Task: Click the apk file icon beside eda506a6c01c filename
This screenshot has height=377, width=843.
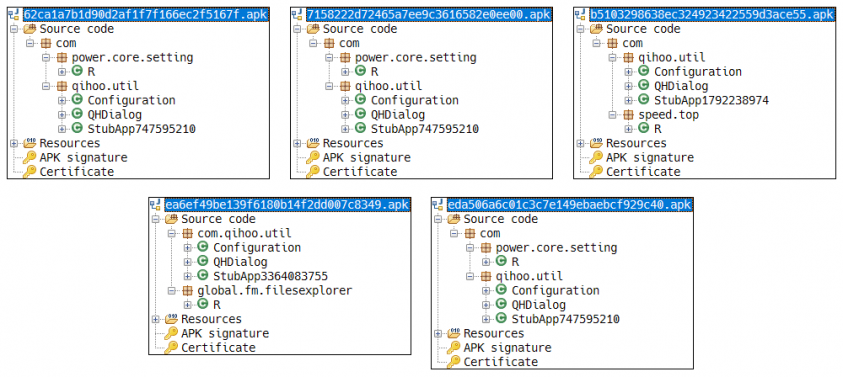Action: pyautogui.click(x=437, y=205)
